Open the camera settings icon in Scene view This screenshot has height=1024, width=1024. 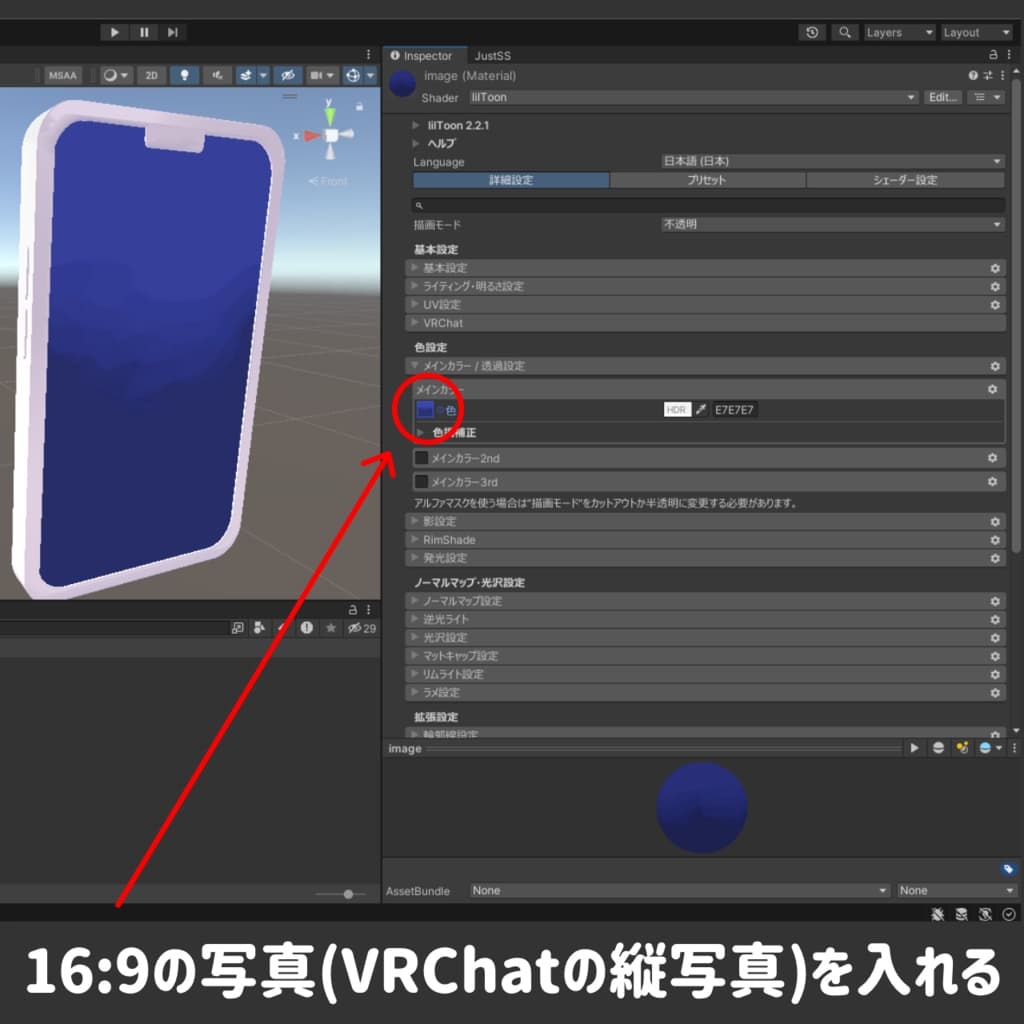pos(318,74)
